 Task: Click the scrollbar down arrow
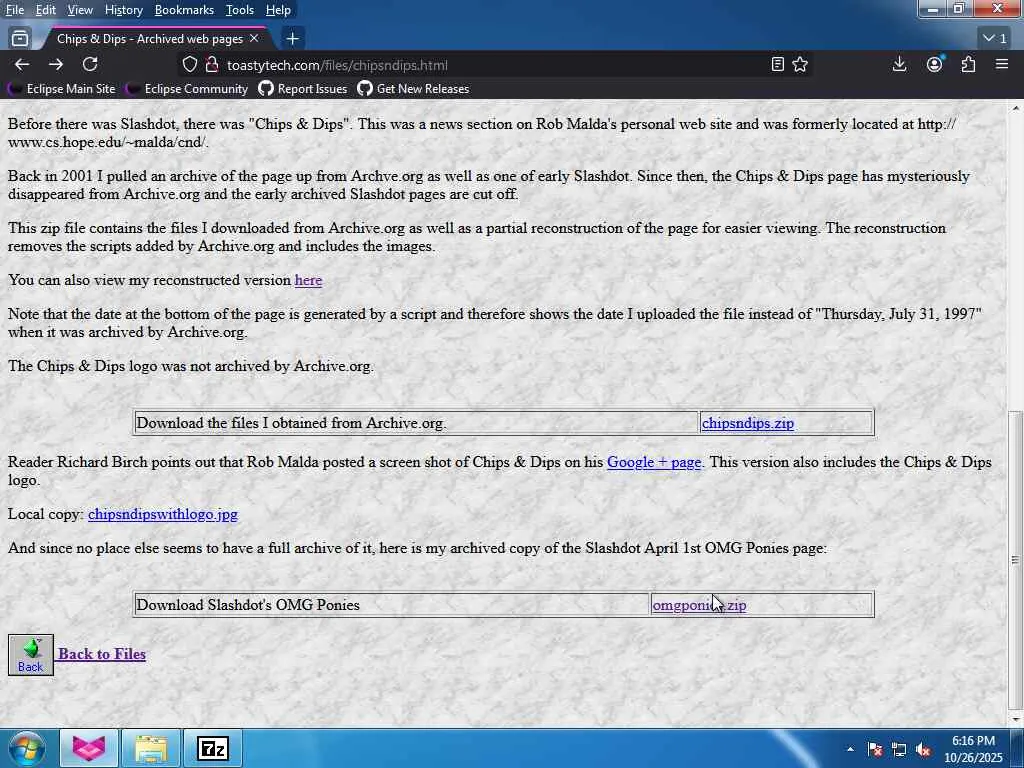pyautogui.click(x=1014, y=719)
